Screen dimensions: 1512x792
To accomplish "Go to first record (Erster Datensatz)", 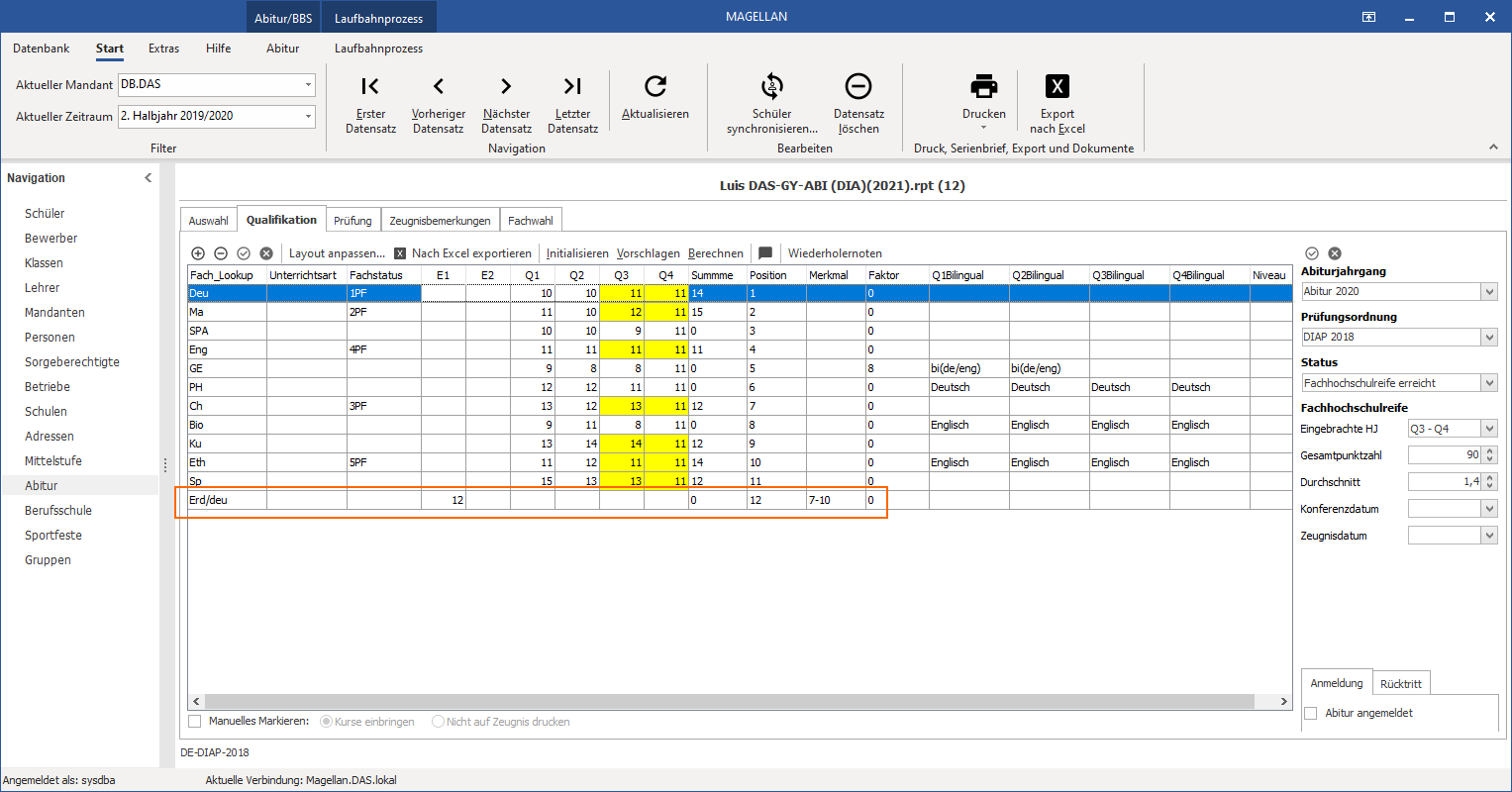I will point(370,104).
